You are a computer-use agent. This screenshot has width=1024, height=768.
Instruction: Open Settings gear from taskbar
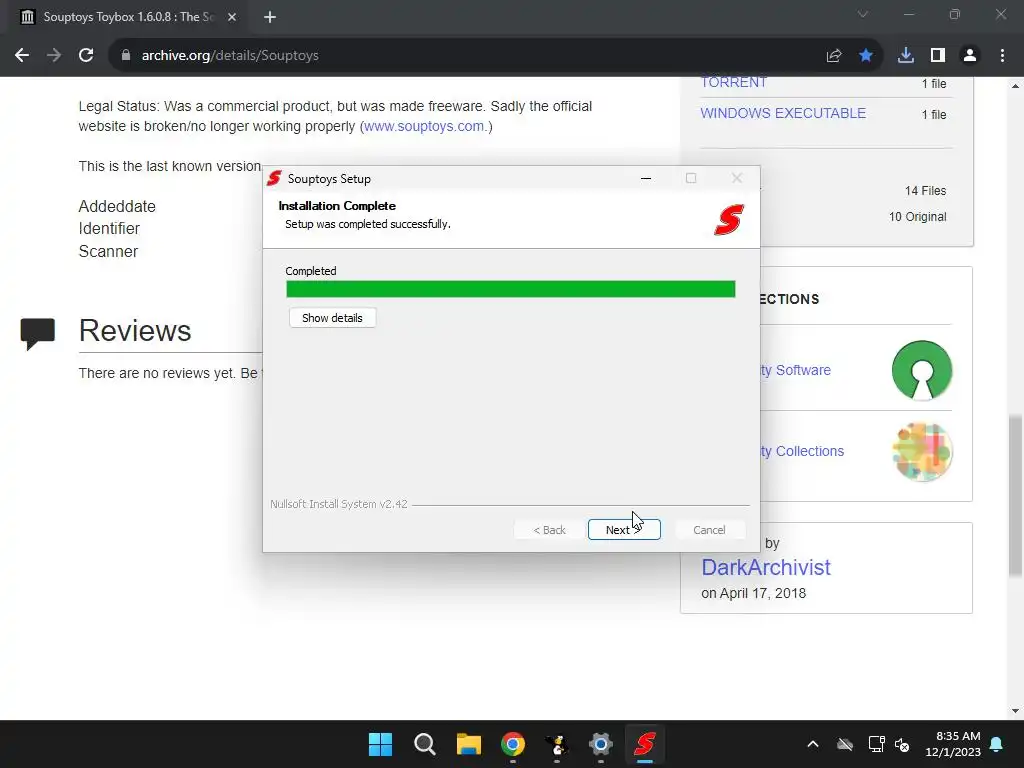click(600, 744)
